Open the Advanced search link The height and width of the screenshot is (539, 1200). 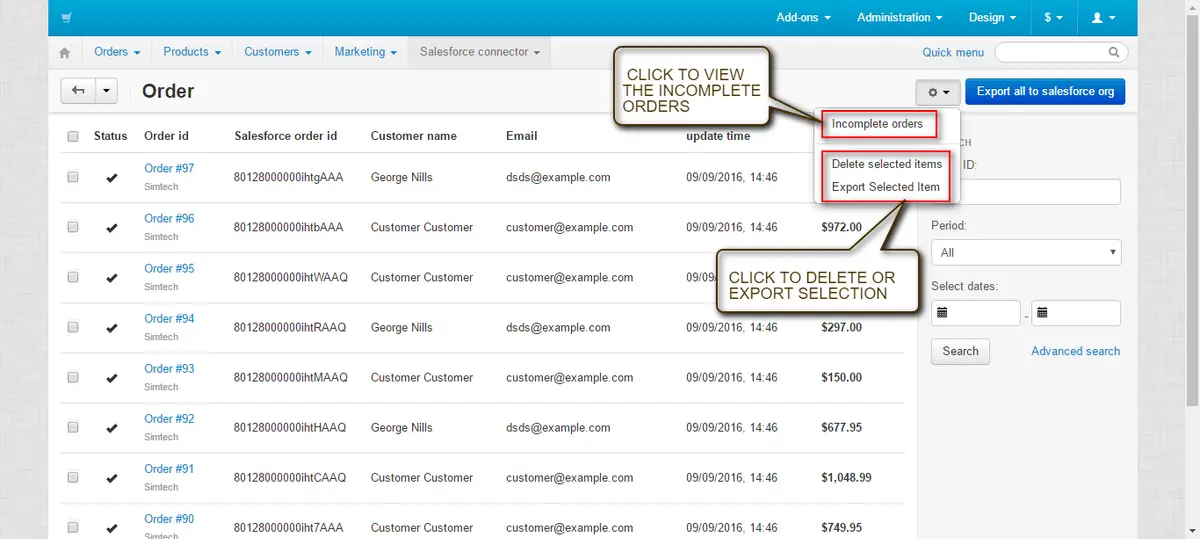click(x=1075, y=351)
